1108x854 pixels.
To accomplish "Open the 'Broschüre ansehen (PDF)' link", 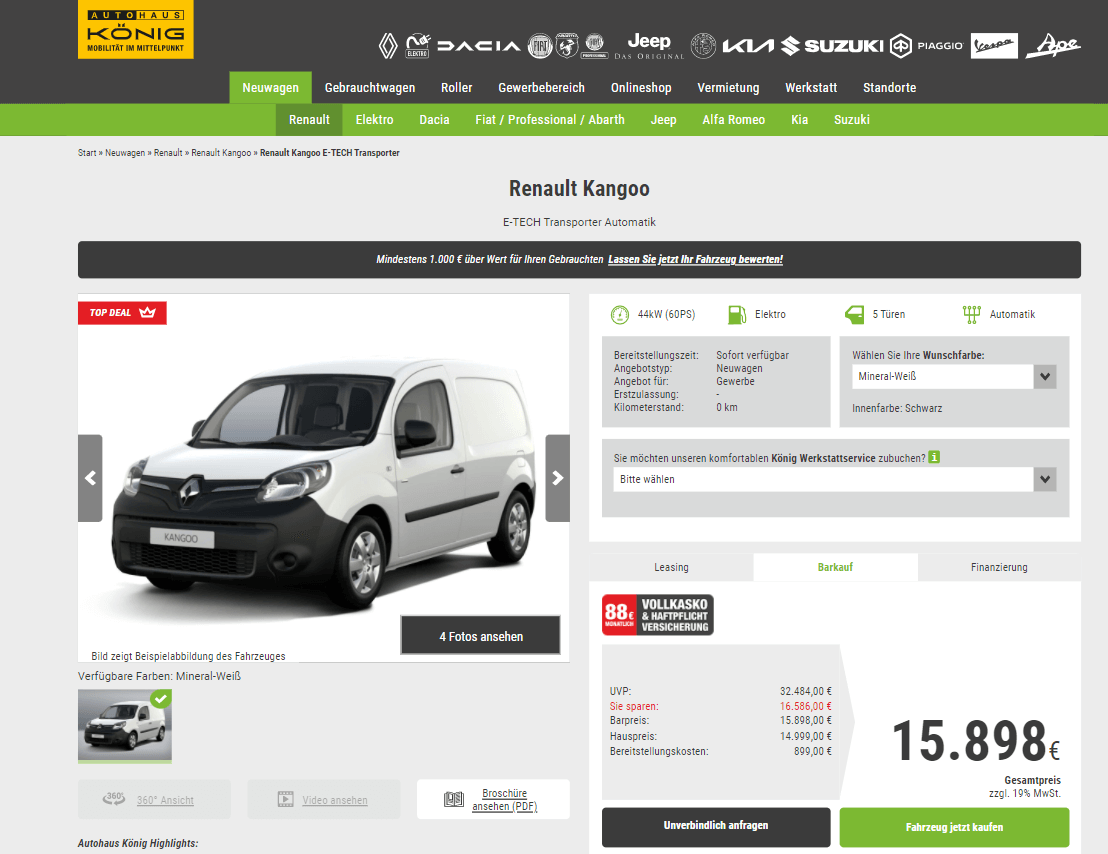I will point(505,800).
